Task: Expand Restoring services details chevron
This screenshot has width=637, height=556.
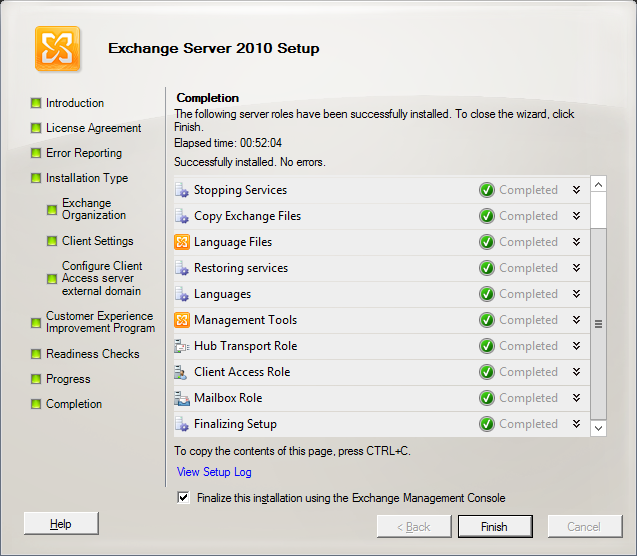Action: pos(576,268)
